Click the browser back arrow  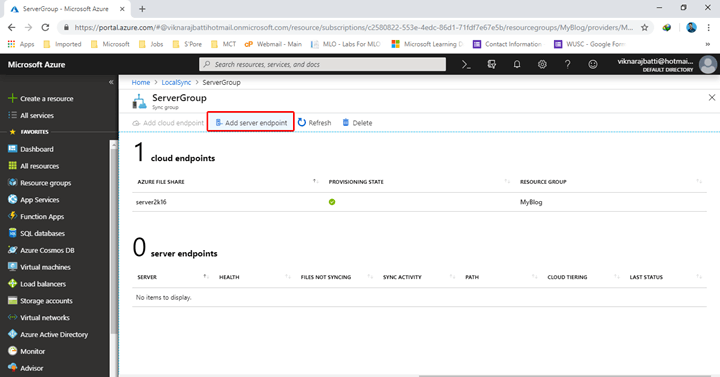(12, 28)
